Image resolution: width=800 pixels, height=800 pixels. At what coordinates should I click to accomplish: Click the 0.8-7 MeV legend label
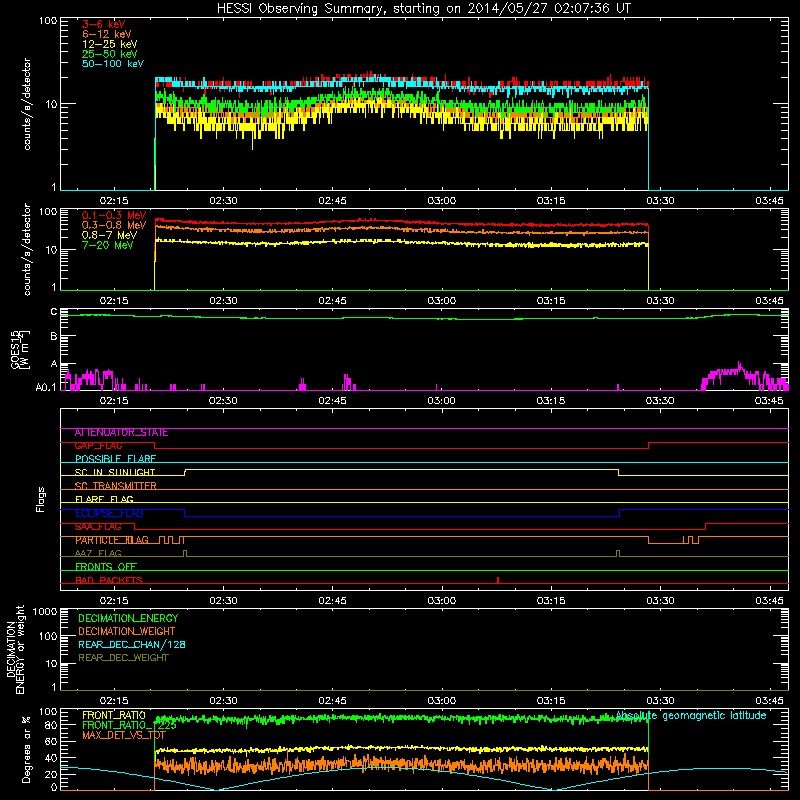(109, 235)
